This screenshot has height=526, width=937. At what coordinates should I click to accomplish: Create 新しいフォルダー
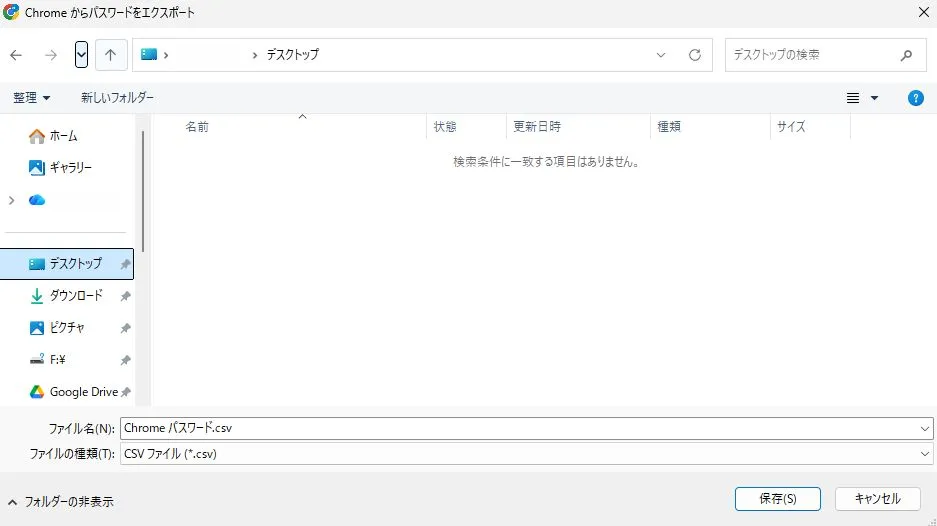[x=117, y=97]
